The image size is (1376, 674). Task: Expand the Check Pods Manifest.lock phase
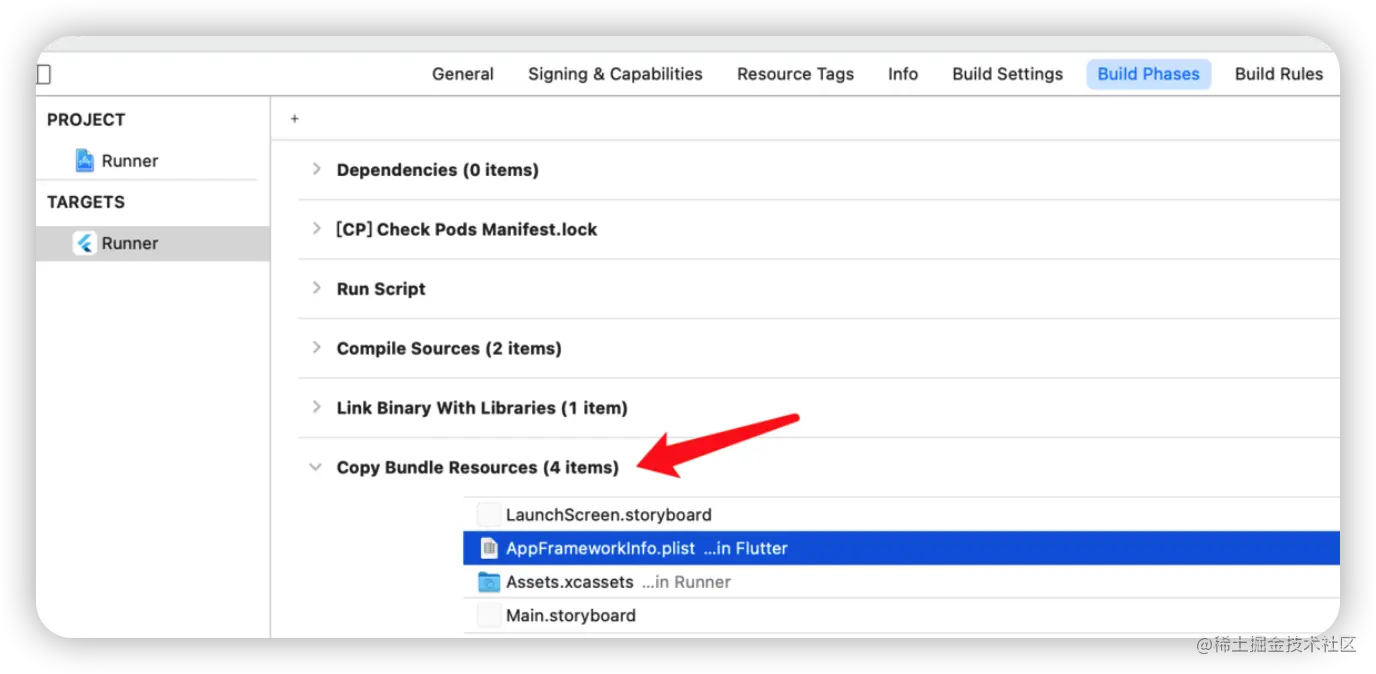pyautogui.click(x=316, y=229)
